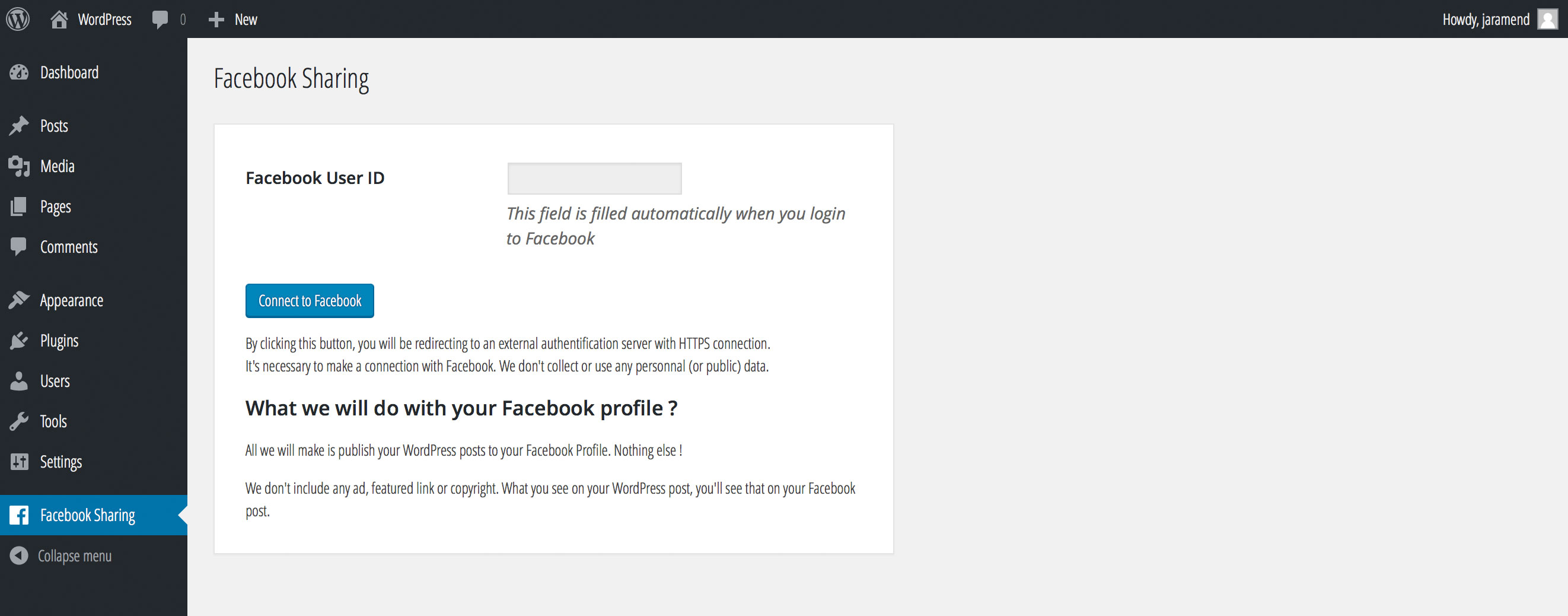
Task: Click the Facebook logo icon in sidebar
Action: coord(19,515)
